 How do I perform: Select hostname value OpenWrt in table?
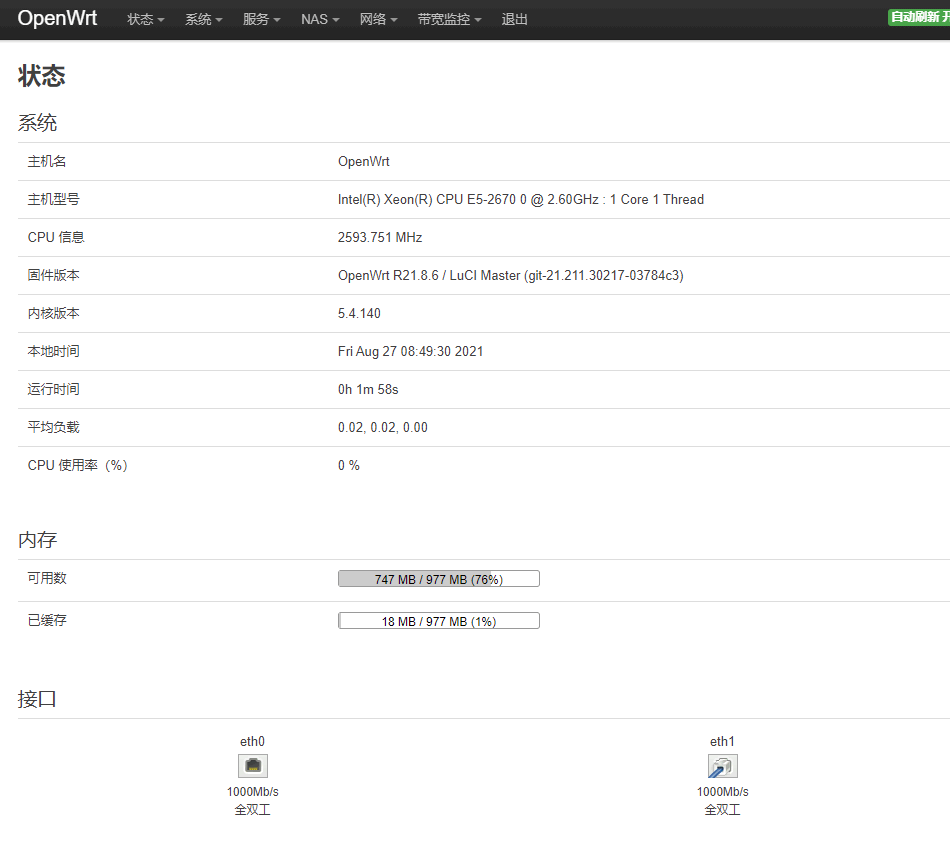coord(364,162)
